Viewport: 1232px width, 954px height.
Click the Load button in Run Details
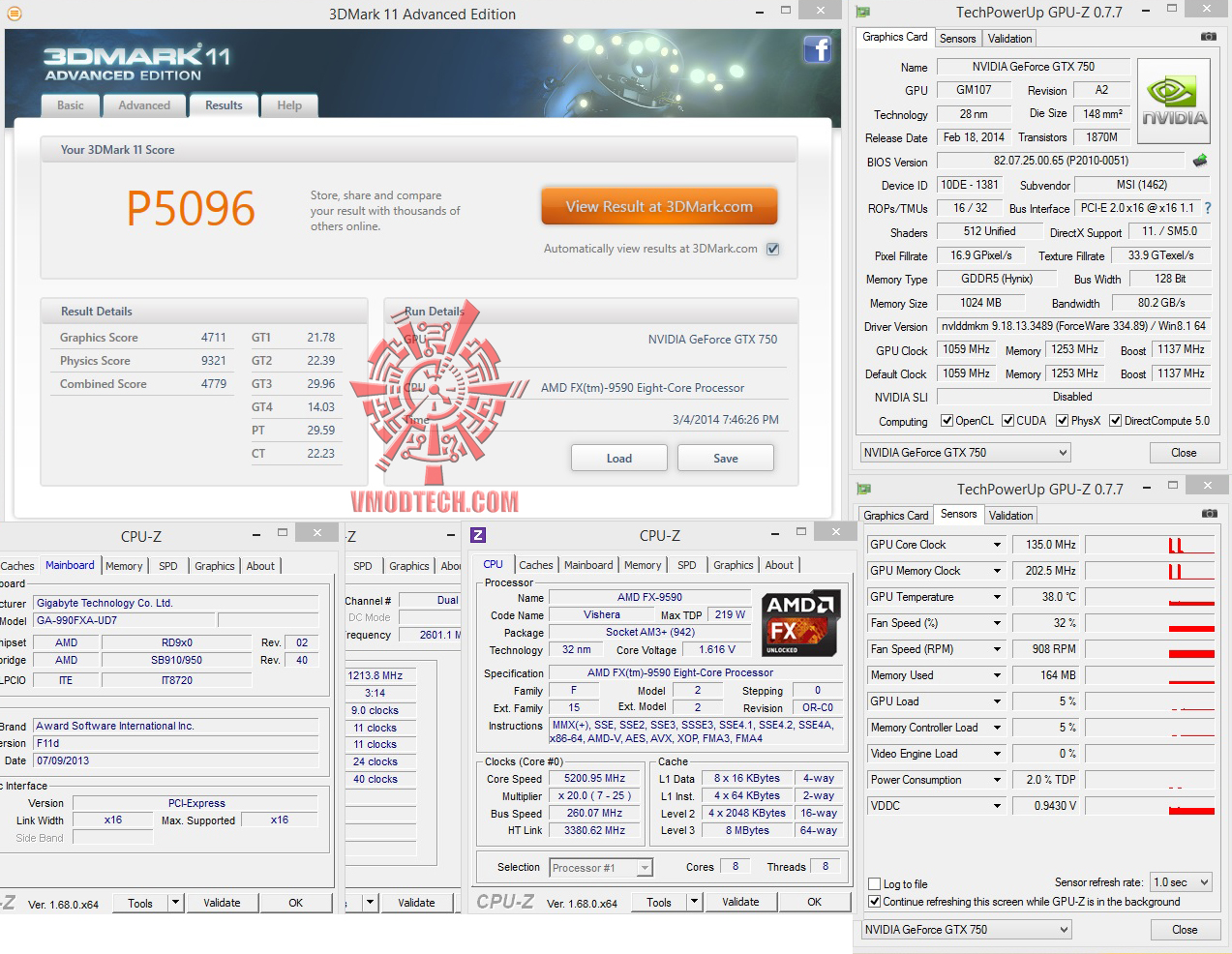[x=619, y=458]
